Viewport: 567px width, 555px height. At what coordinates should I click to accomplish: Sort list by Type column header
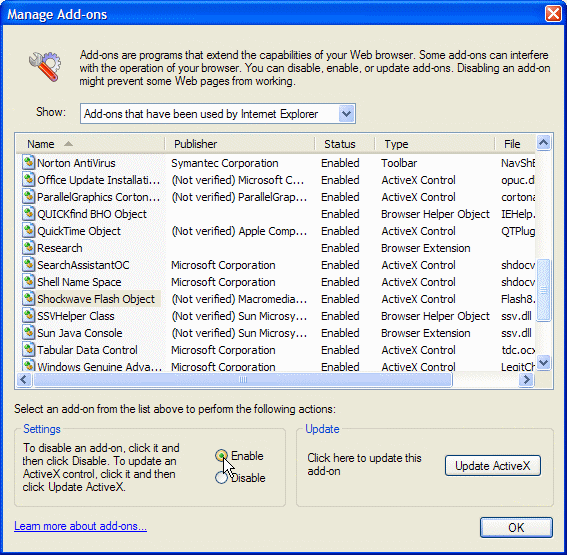[435, 144]
